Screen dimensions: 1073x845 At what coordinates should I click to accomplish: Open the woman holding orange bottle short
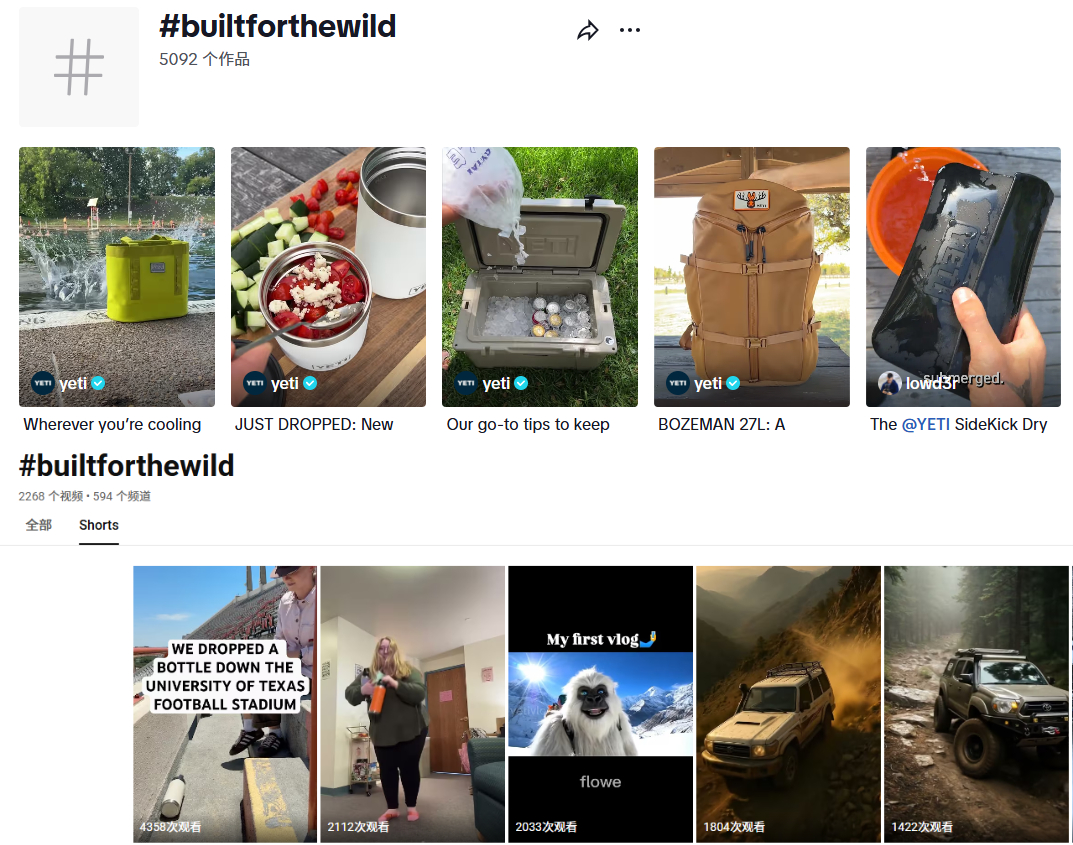tap(413, 703)
